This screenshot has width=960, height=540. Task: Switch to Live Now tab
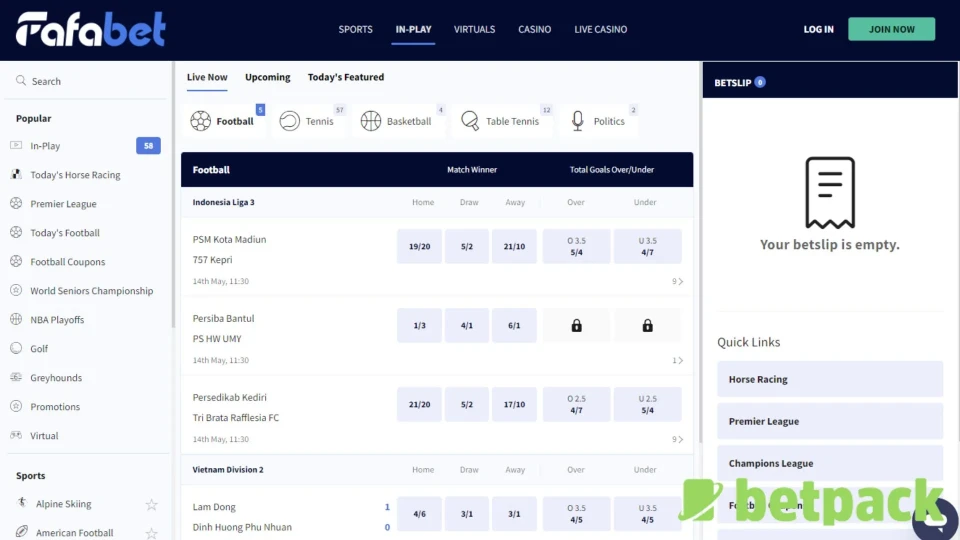(207, 77)
